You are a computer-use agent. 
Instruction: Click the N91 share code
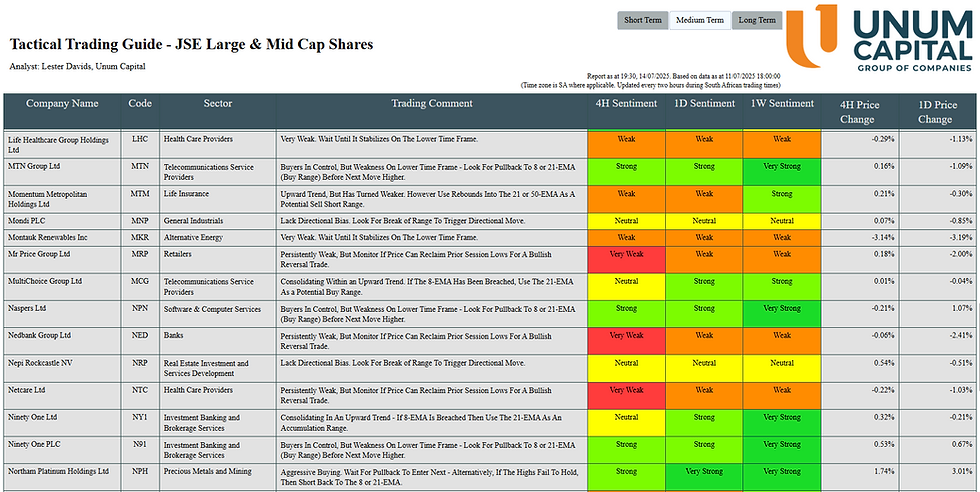coord(140,444)
